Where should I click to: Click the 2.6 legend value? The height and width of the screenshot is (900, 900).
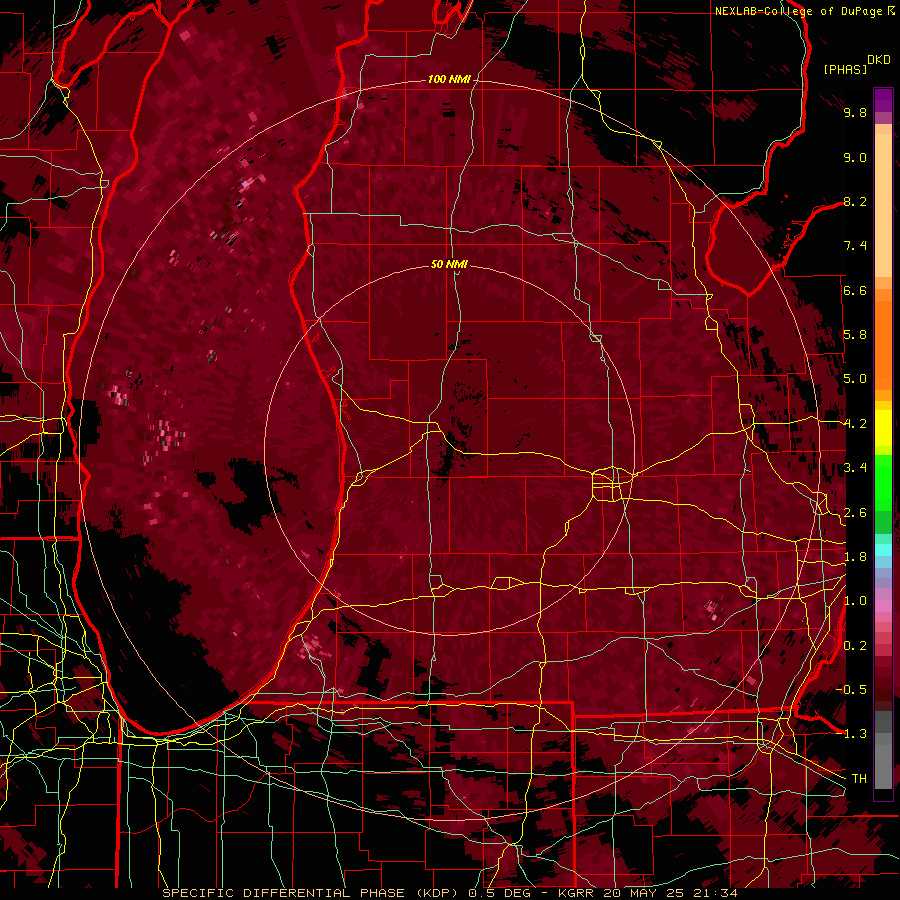click(x=855, y=513)
